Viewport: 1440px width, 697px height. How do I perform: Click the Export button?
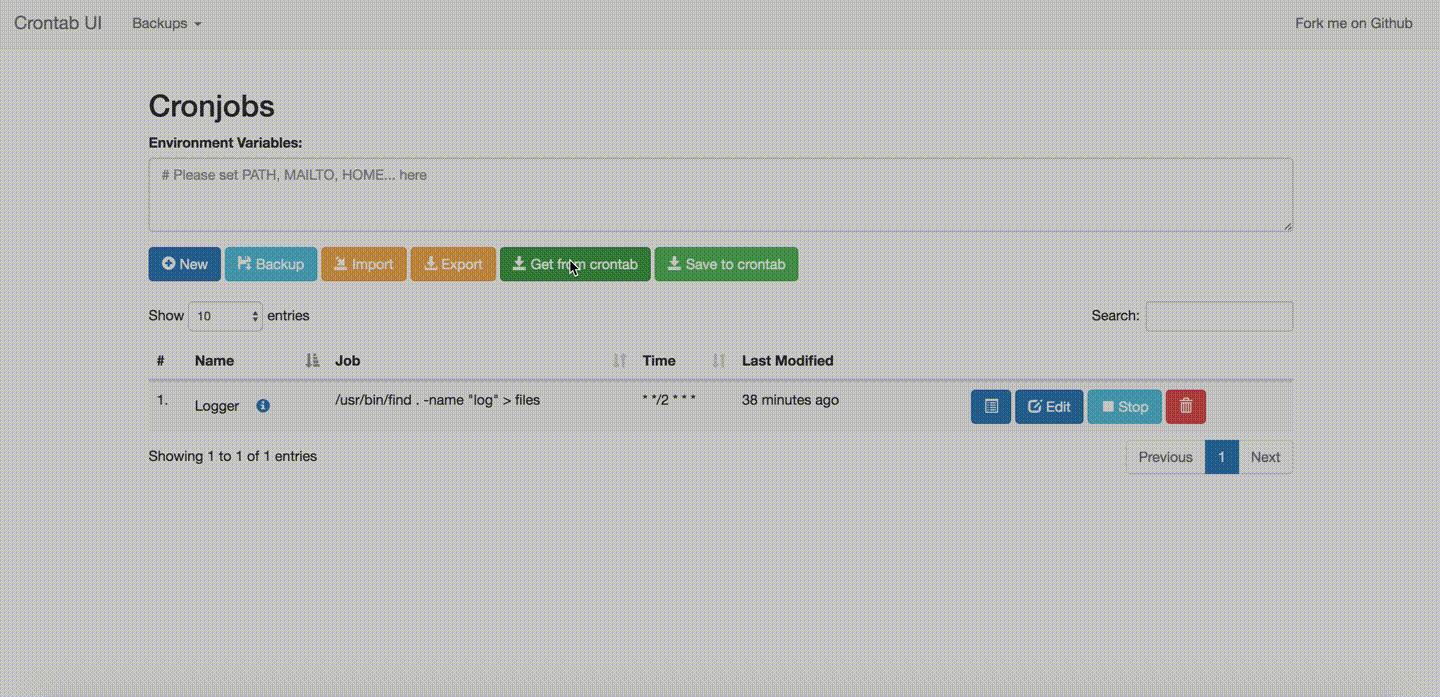coord(453,264)
